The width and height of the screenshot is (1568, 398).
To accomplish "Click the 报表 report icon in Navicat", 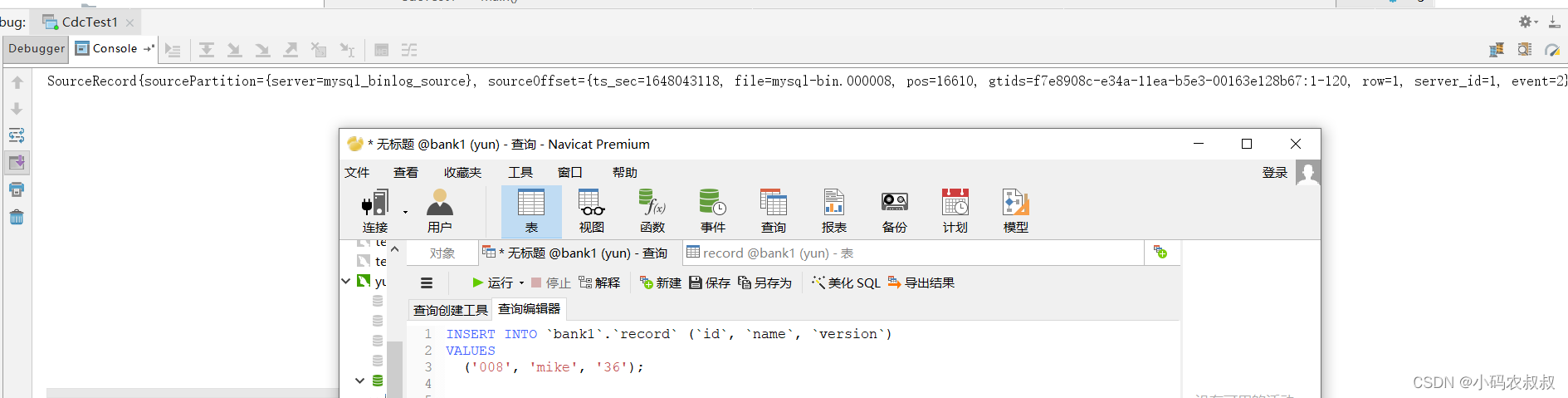I will click(x=834, y=211).
